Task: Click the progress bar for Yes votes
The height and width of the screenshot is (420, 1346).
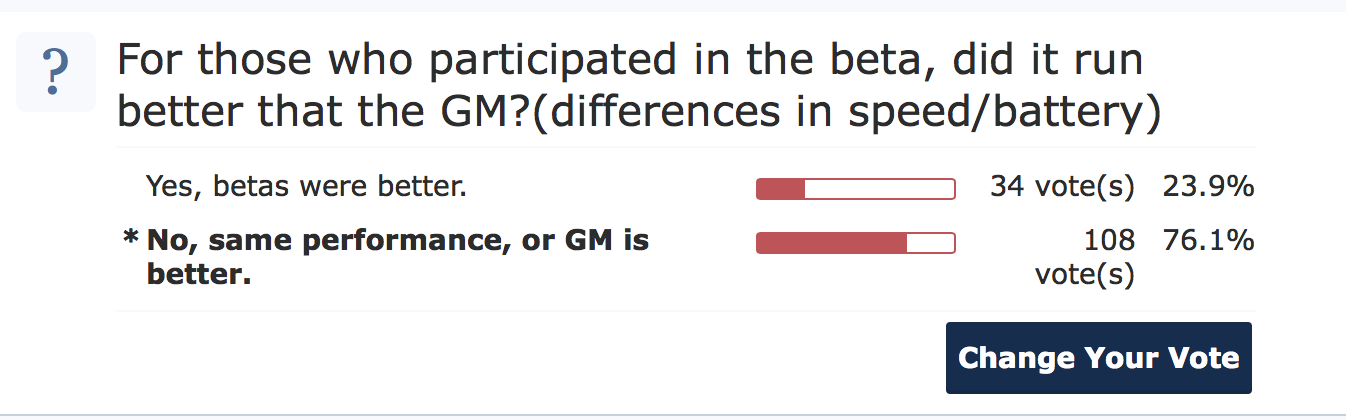Action: pos(856,189)
